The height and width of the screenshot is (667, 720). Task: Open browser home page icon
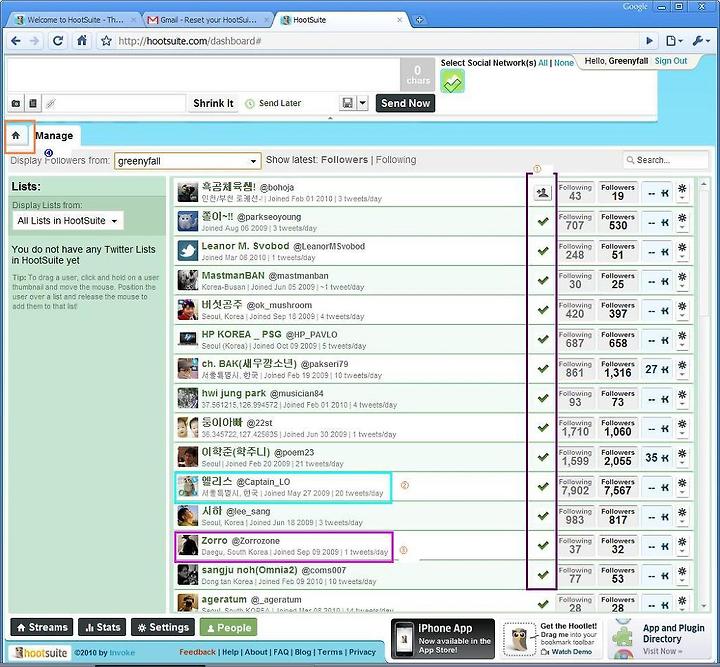click(x=82, y=40)
